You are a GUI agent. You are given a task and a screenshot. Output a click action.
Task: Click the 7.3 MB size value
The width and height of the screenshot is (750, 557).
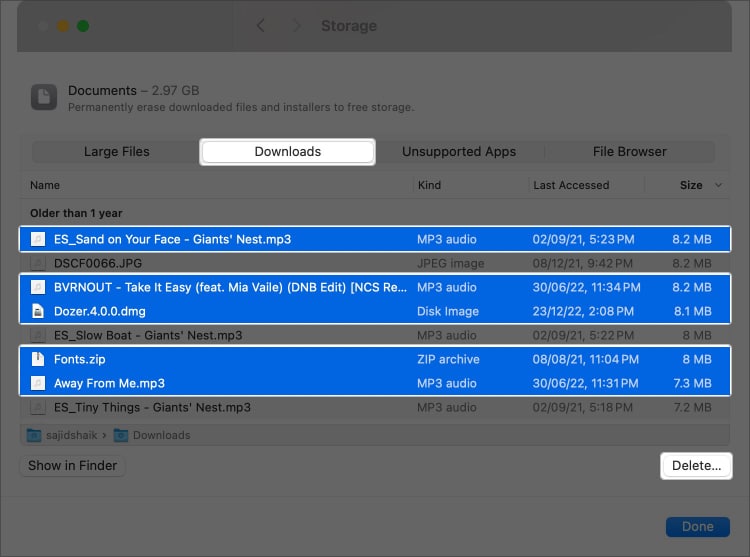pyautogui.click(x=692, y=383)
